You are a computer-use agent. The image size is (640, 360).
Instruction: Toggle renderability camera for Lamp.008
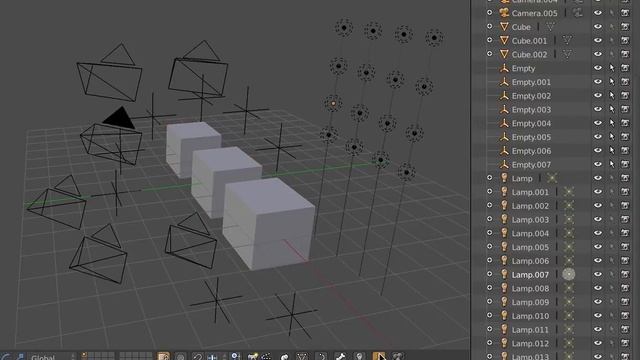coord(625,288)
